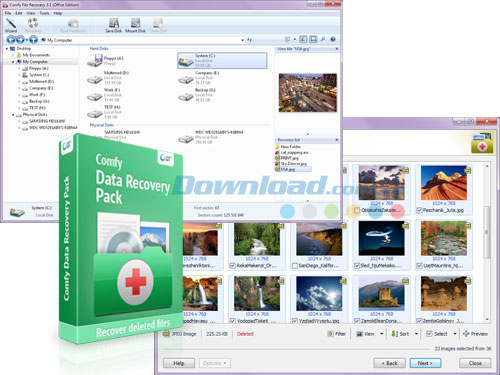Click the refresh icon beside address bar

pyautogui.click(x=249, y=40)
